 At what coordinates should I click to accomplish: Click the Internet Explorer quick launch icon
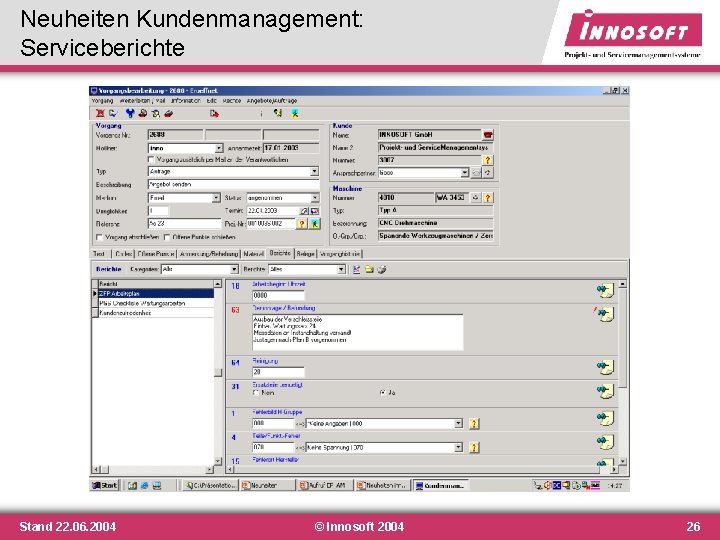pyautogui.click(x=145, y=485)
